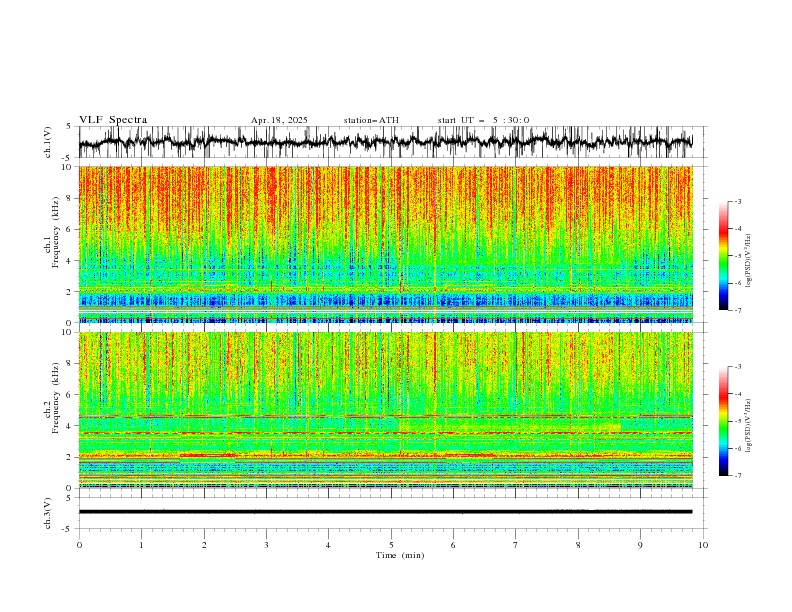
Task: Click the ch.2 spectrogram color bar
Action: pos(723,421)
